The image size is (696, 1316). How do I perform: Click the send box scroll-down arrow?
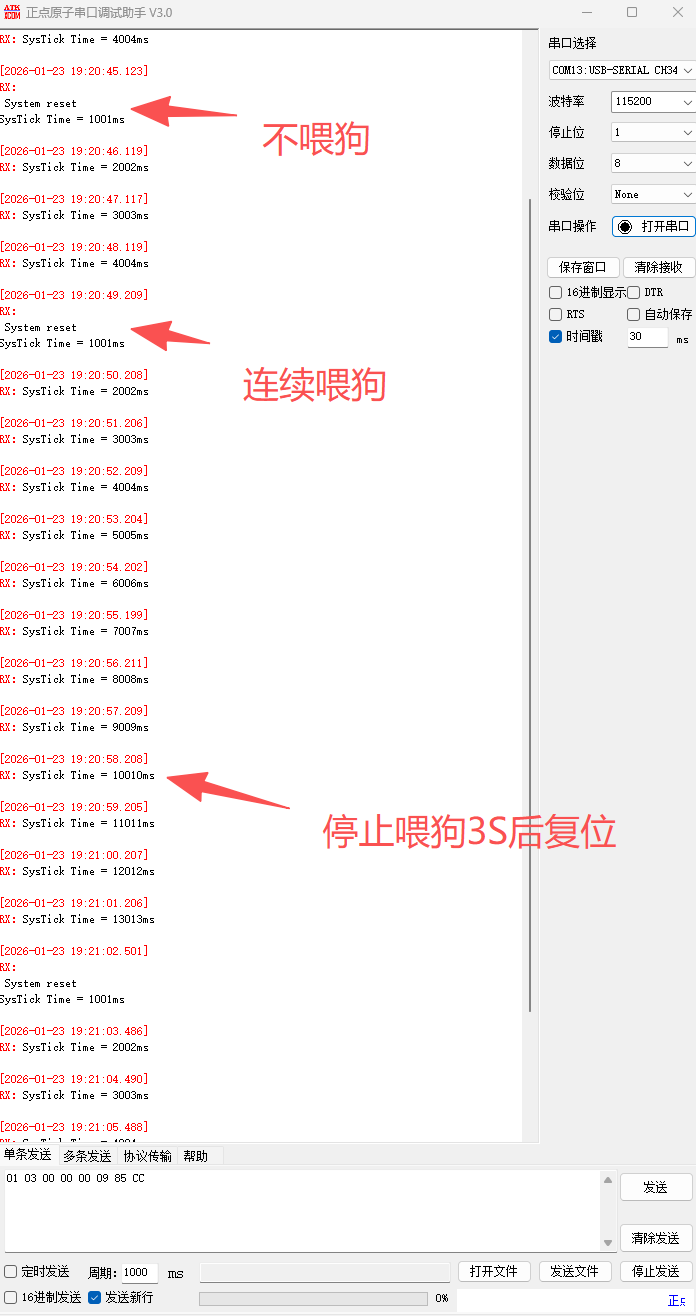(x=607, y=1242)
